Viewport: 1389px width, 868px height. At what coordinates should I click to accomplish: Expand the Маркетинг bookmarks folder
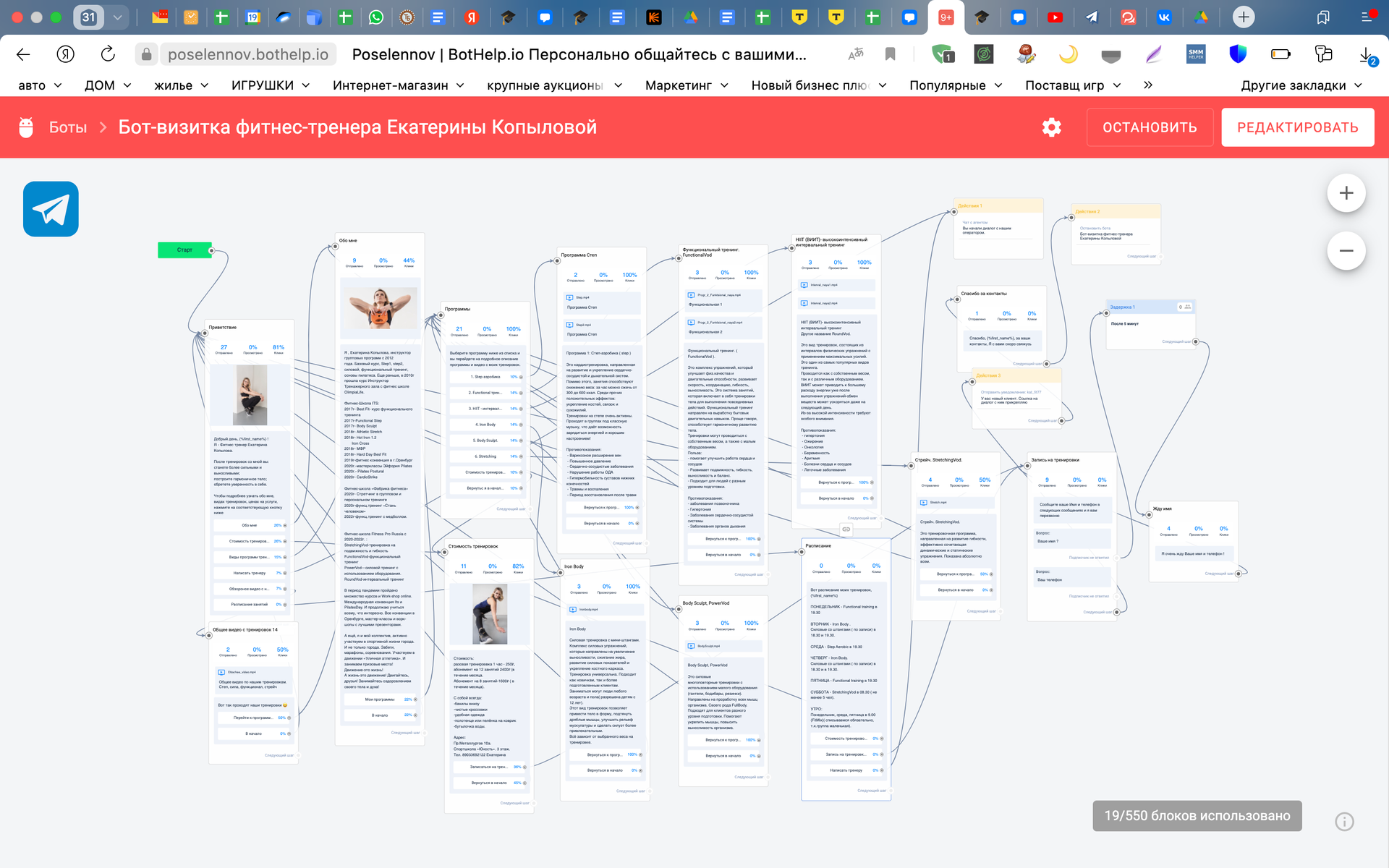[x=687, y=85]
